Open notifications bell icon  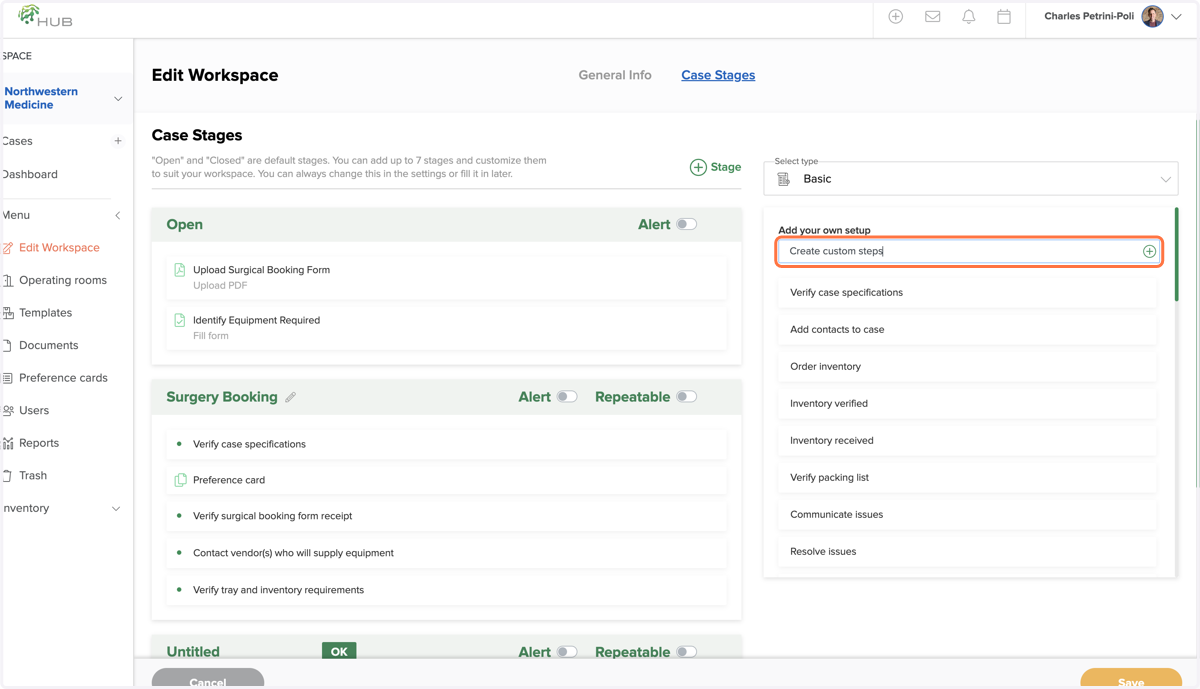968,17
